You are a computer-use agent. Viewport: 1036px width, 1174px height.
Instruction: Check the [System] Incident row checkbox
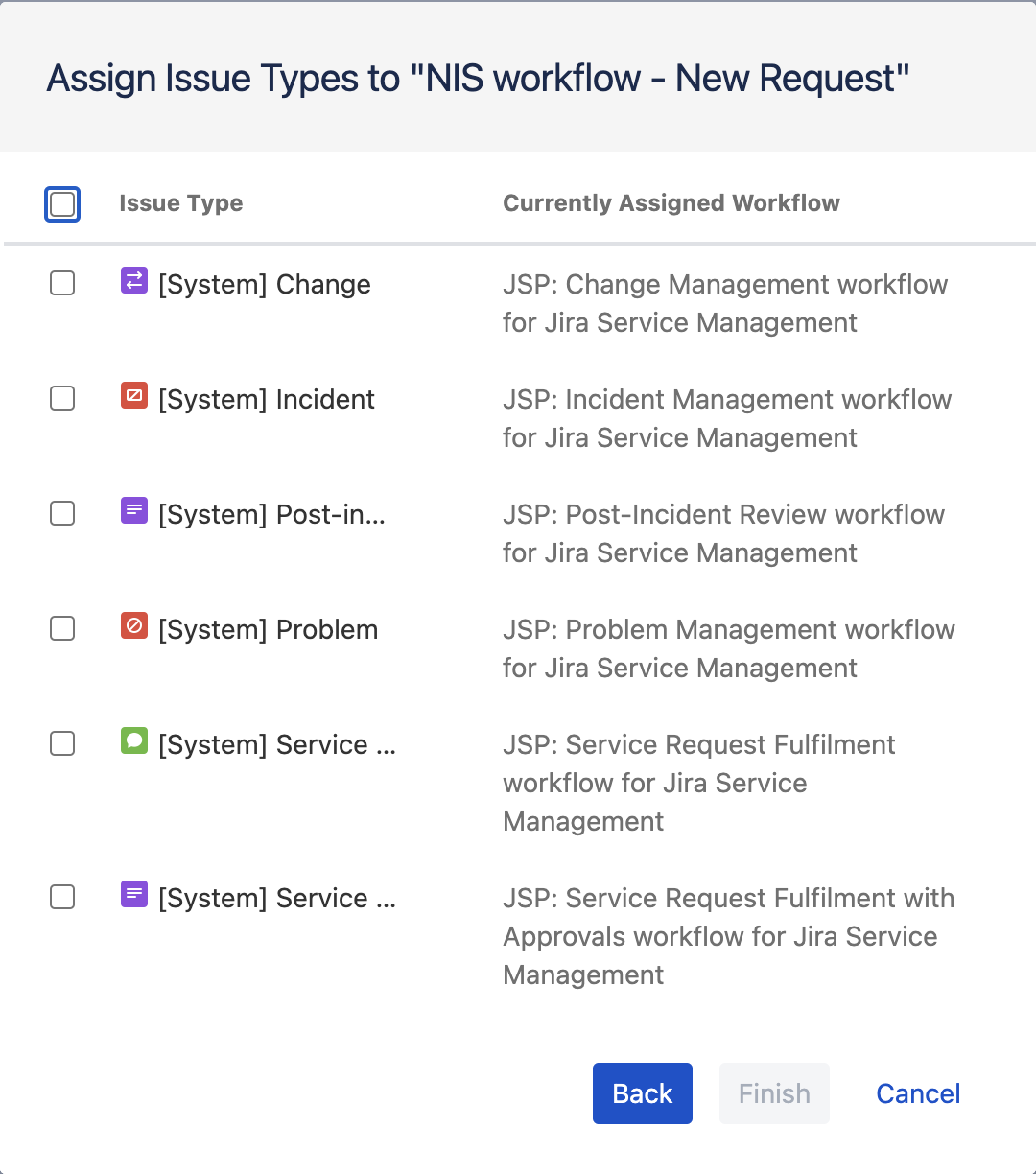[61, 397]
